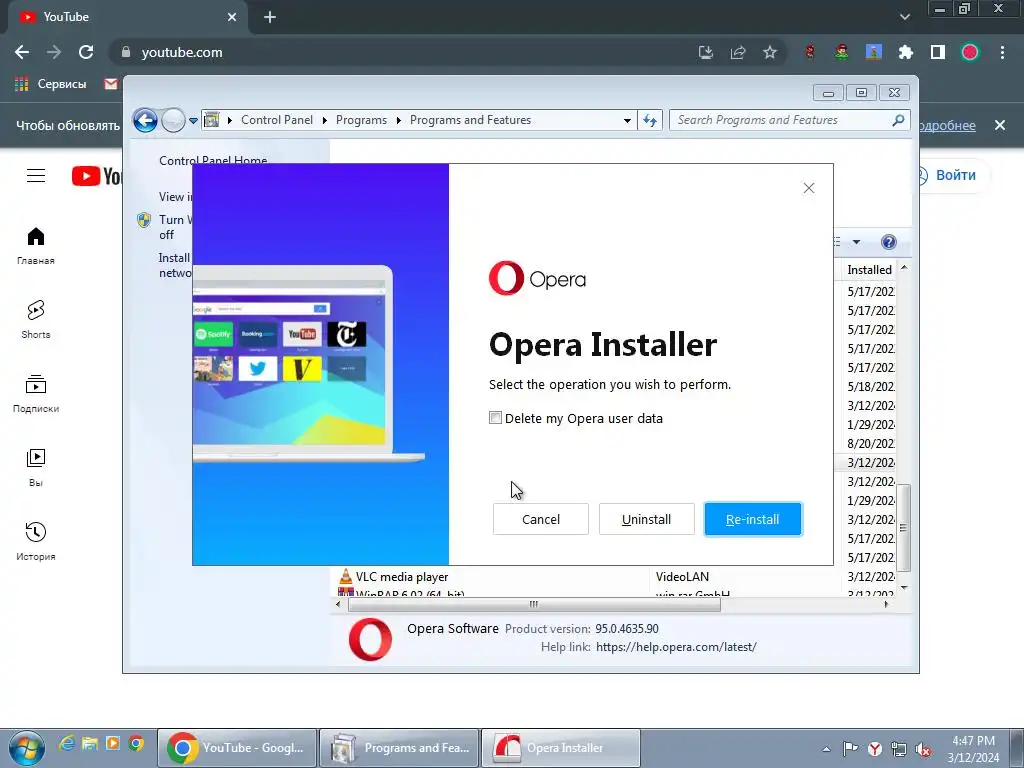
Task: Open the Chrome extensions puzzle menu
Action: [905, 52]
